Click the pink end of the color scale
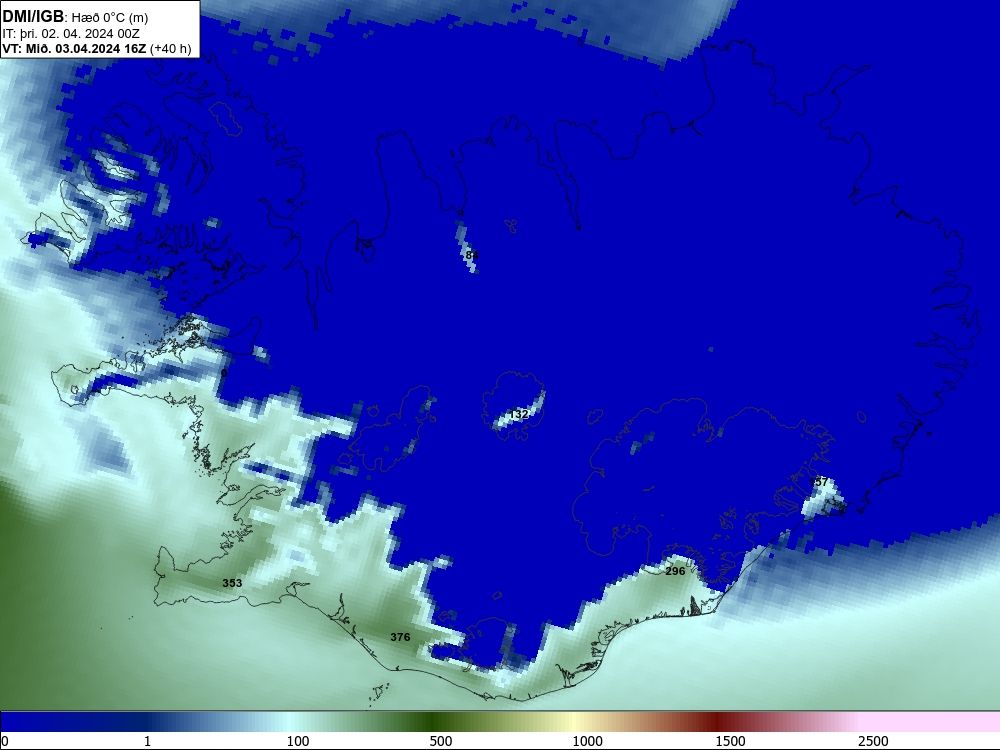The width and height of the screenshot is (1000, 750). [931, 722]
